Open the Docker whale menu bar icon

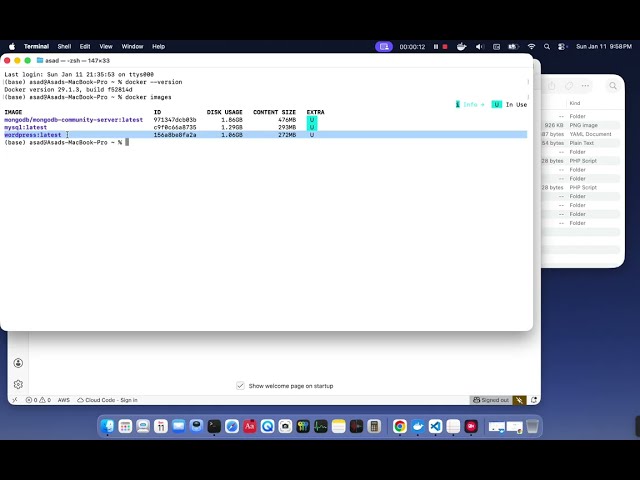(462, 47)
